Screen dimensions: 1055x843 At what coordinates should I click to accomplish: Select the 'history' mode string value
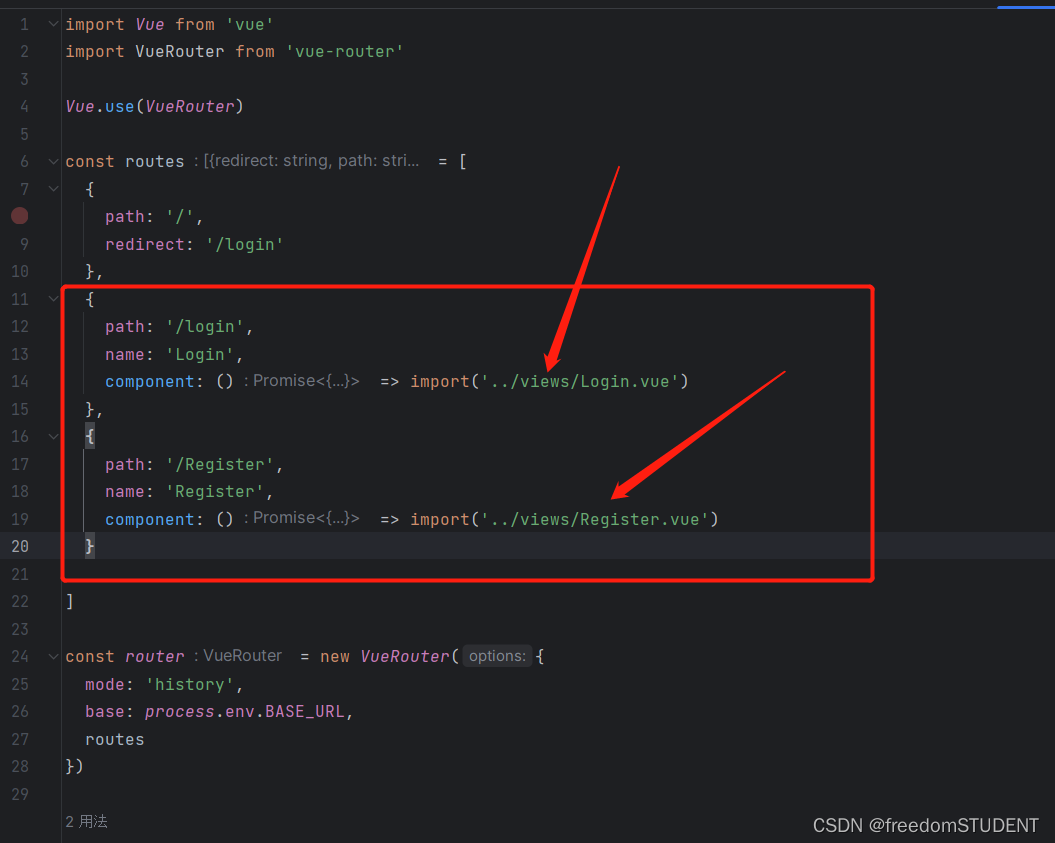tap(190, 684)
